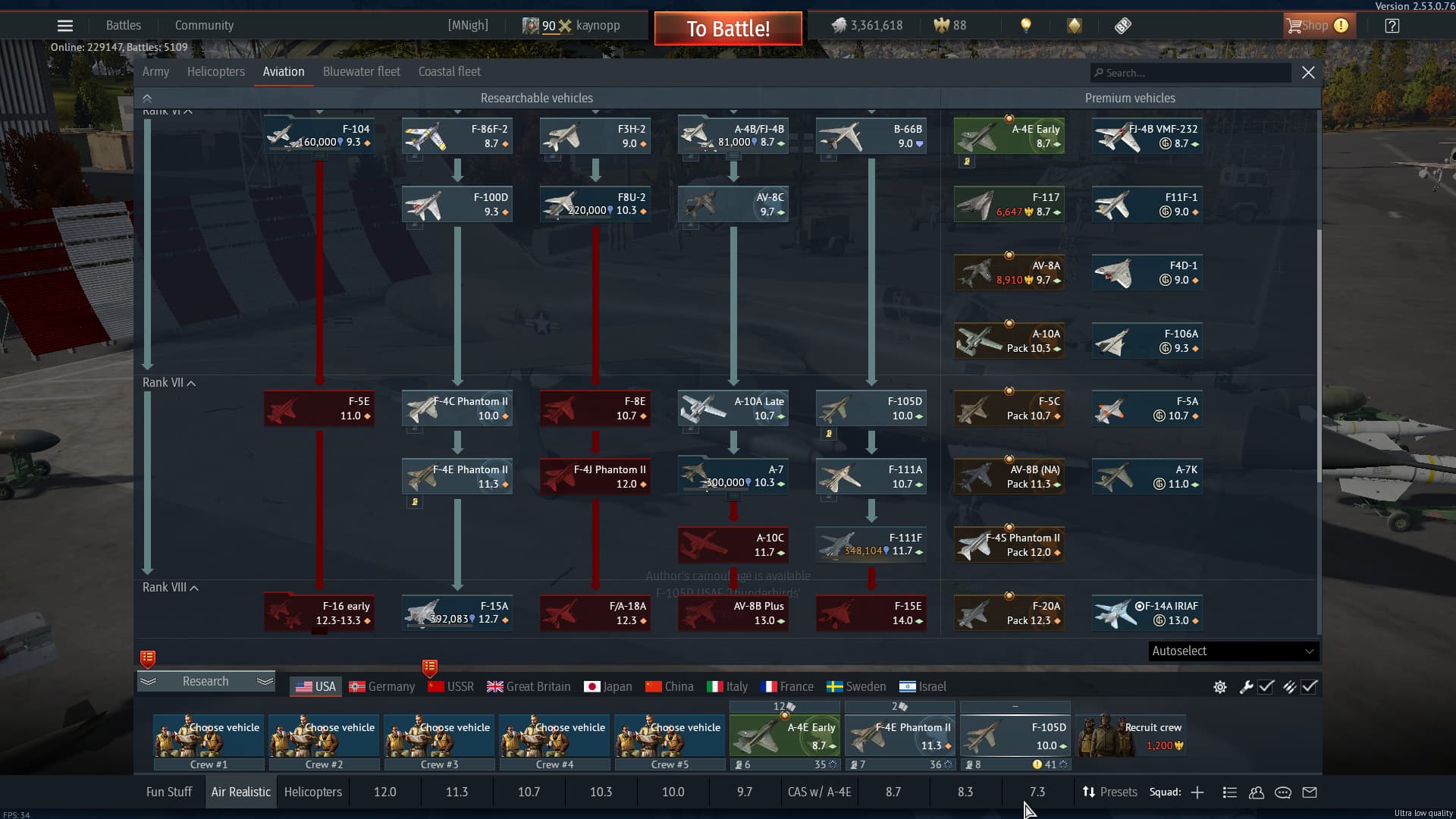This screenshot has height=819, width=1456.
Task: Toggle the auto-refill ammo checkbox
Action: pos(1310,687)
